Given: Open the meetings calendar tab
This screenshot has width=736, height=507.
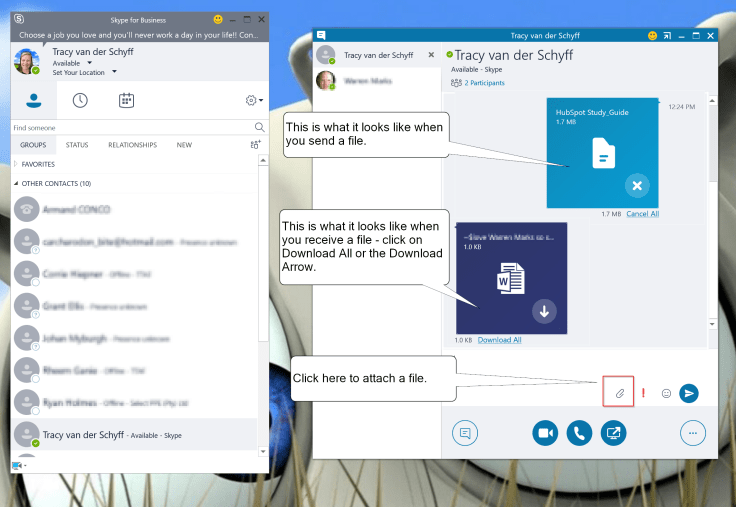Looking at the screenshot, I should pyautogui.click(x=127, y=100).
